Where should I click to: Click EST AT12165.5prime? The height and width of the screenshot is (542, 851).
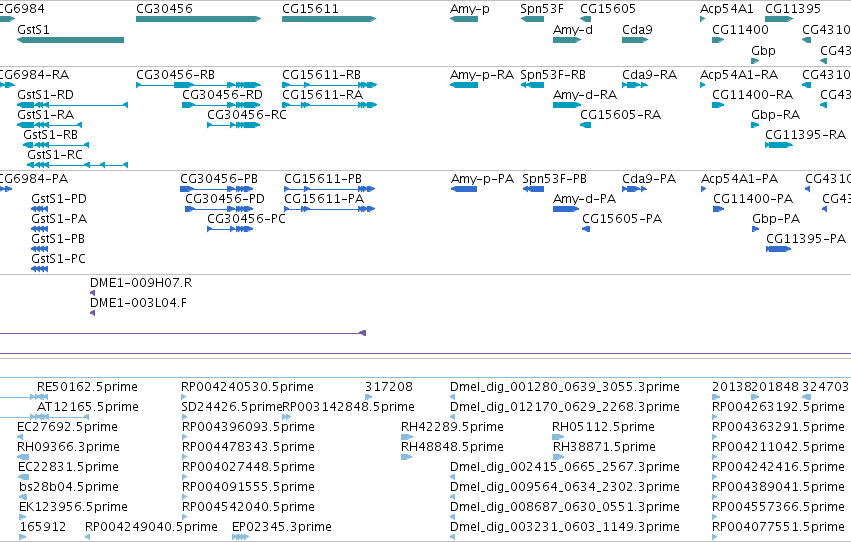(87, 407)
